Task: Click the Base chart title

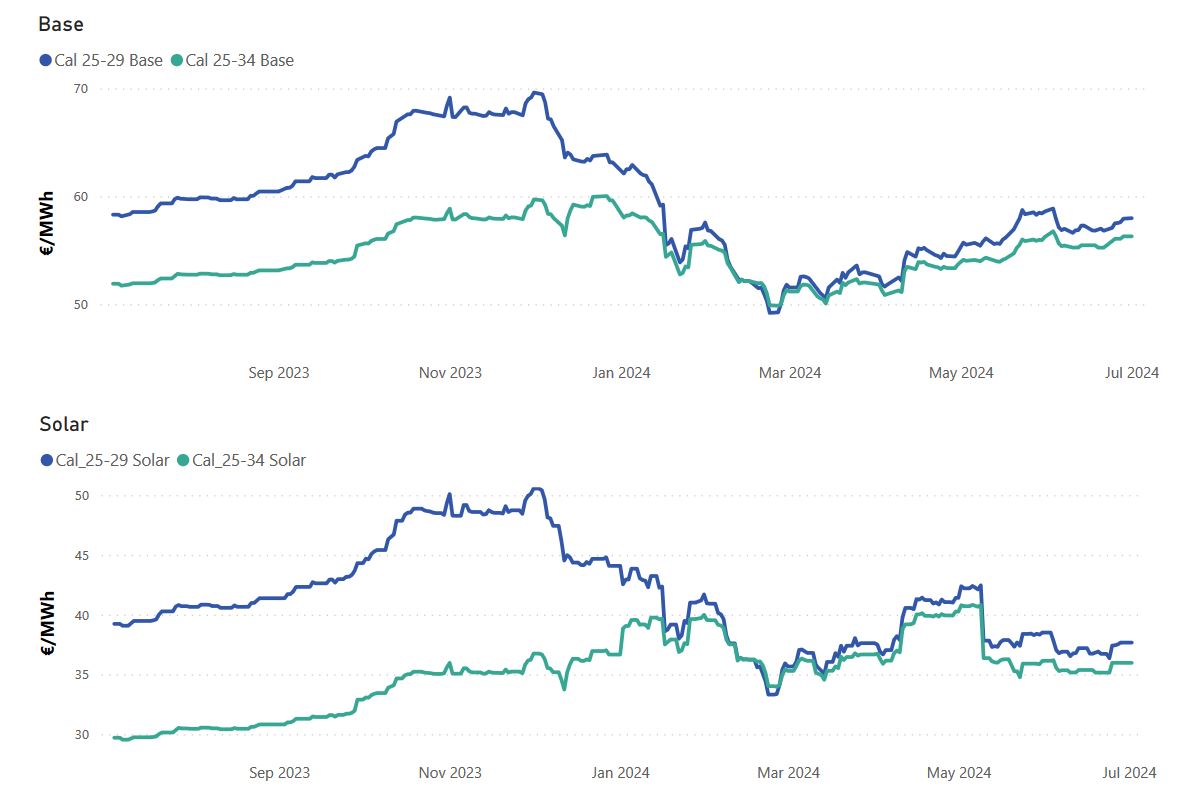Action: point(61,24)
